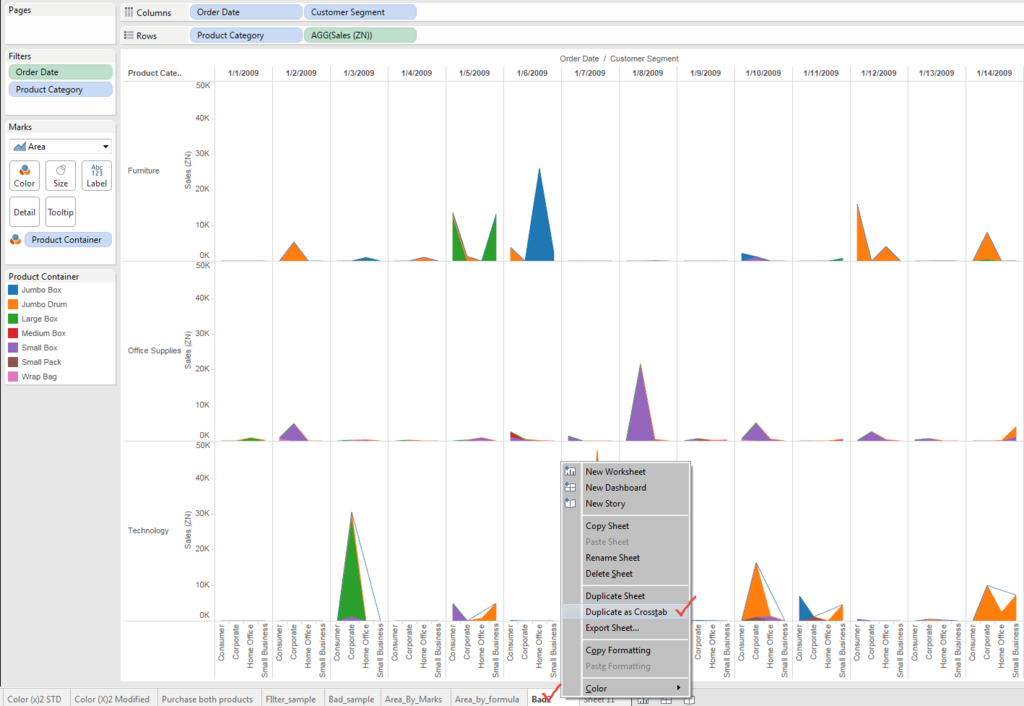
Task: Switch to Color (X)2 Modified tab
Action: [112, 699]
